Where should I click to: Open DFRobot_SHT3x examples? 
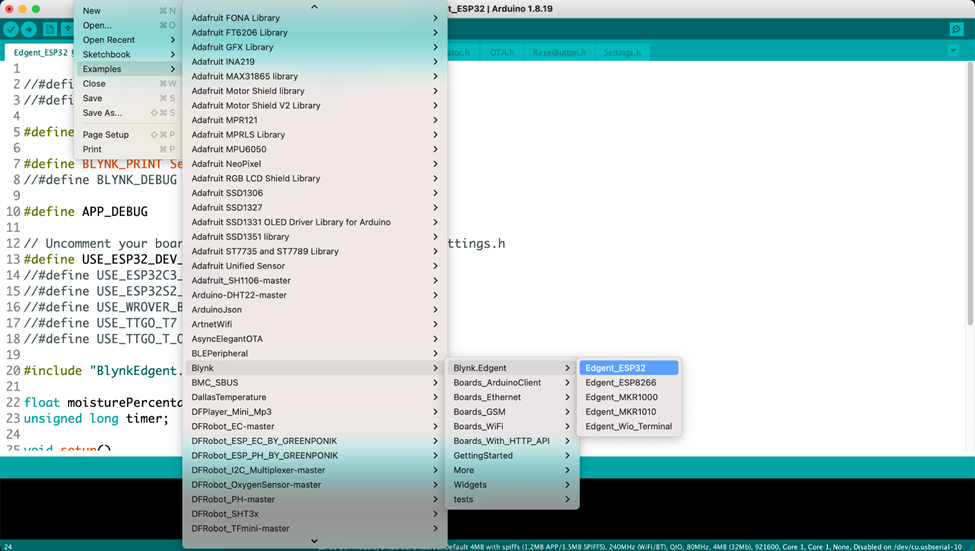coord(315,514)
